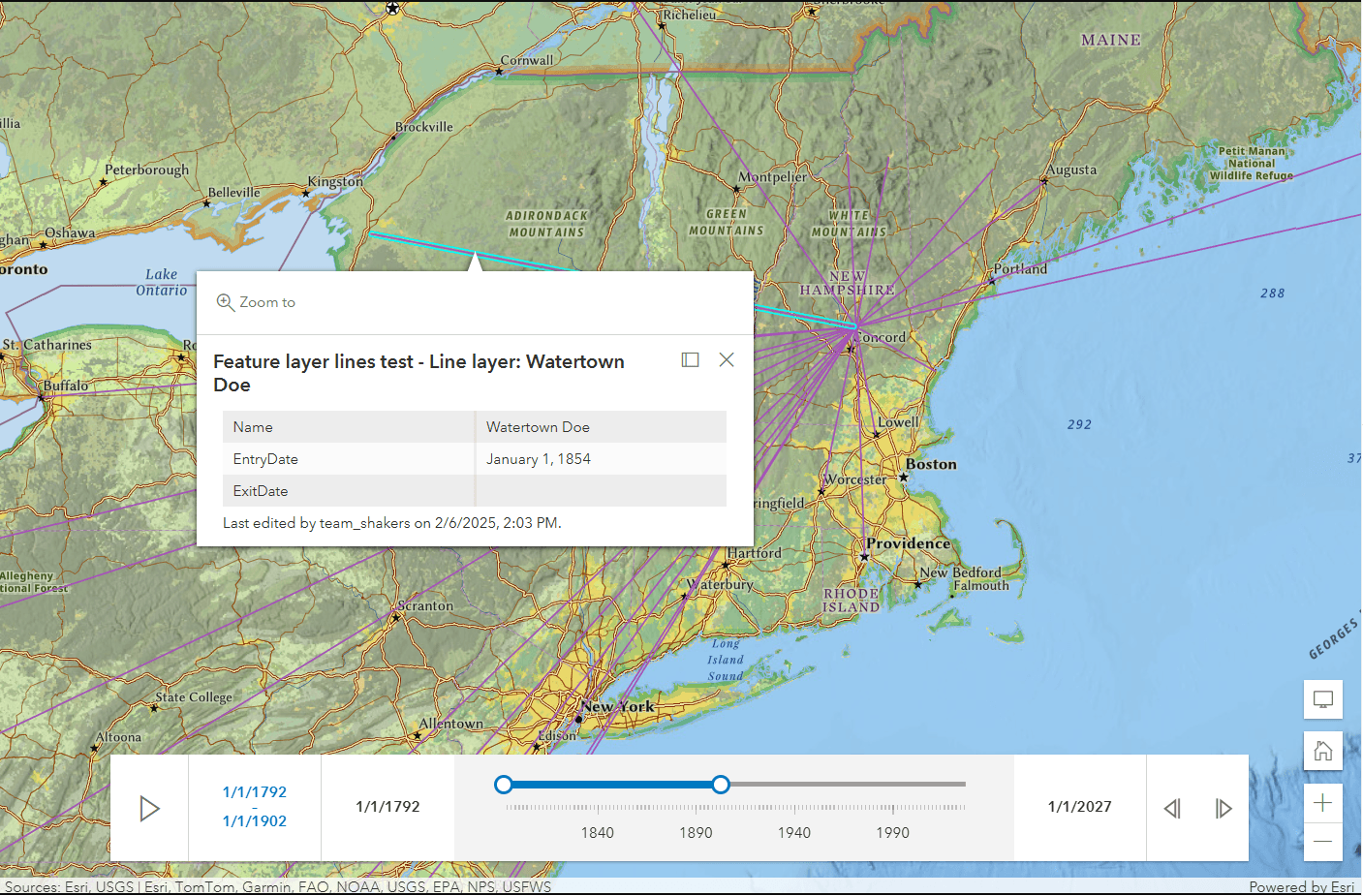Image resolution: width=1363 pixels, height=896 pixels.
Task: Click the Lowell label on map
Action: coord(898,423)
